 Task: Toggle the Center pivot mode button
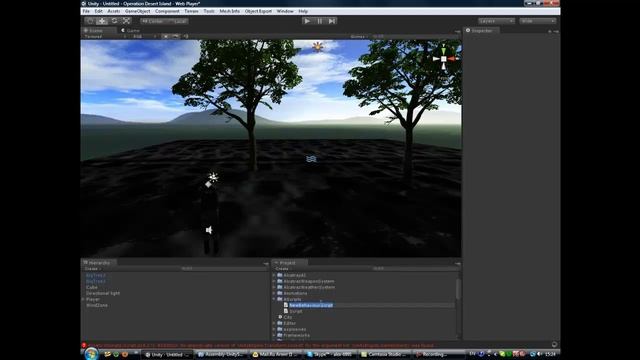pos(152,21)
